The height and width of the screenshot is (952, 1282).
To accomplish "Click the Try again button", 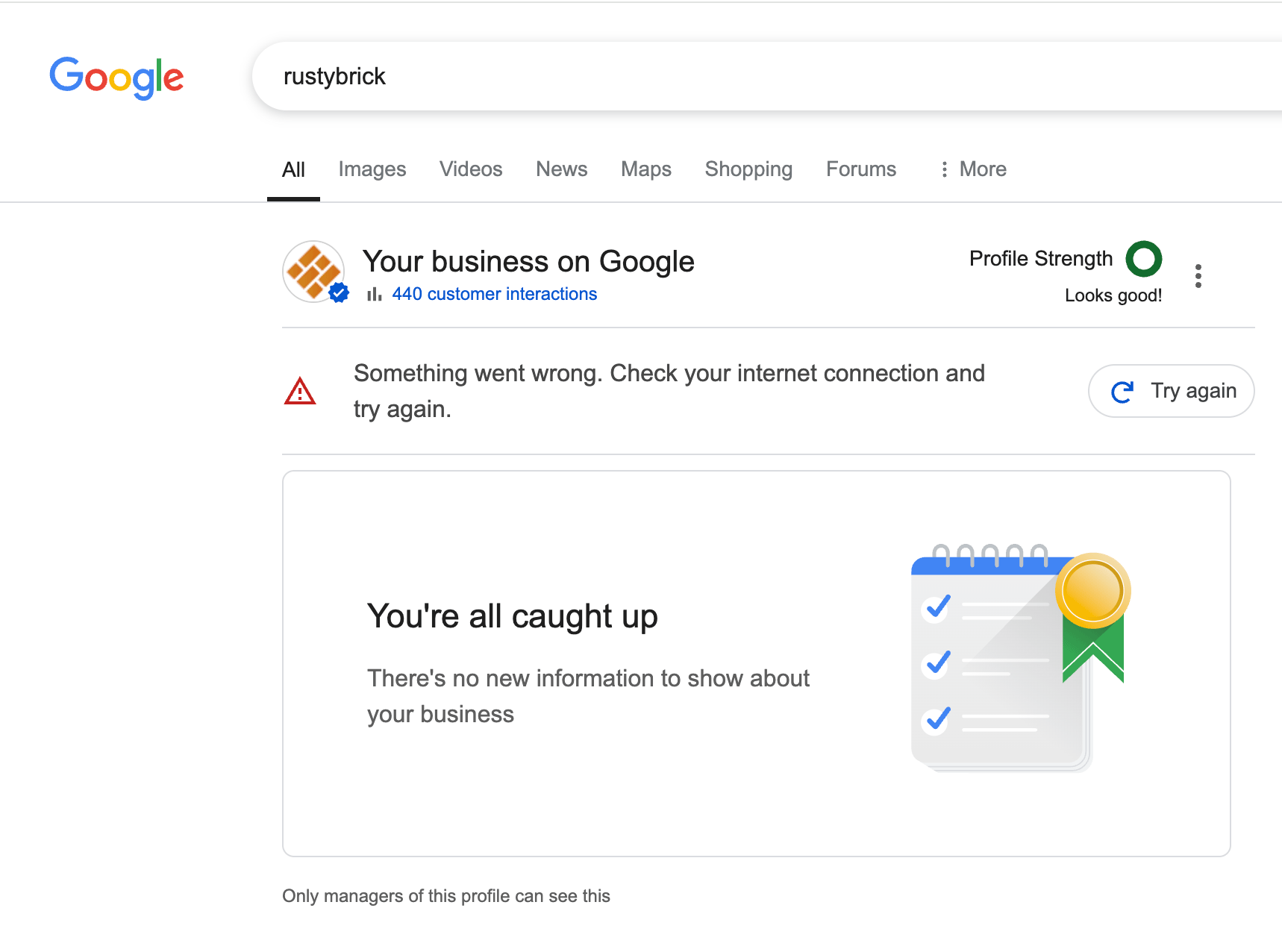I will click(x=1172, y=391).
